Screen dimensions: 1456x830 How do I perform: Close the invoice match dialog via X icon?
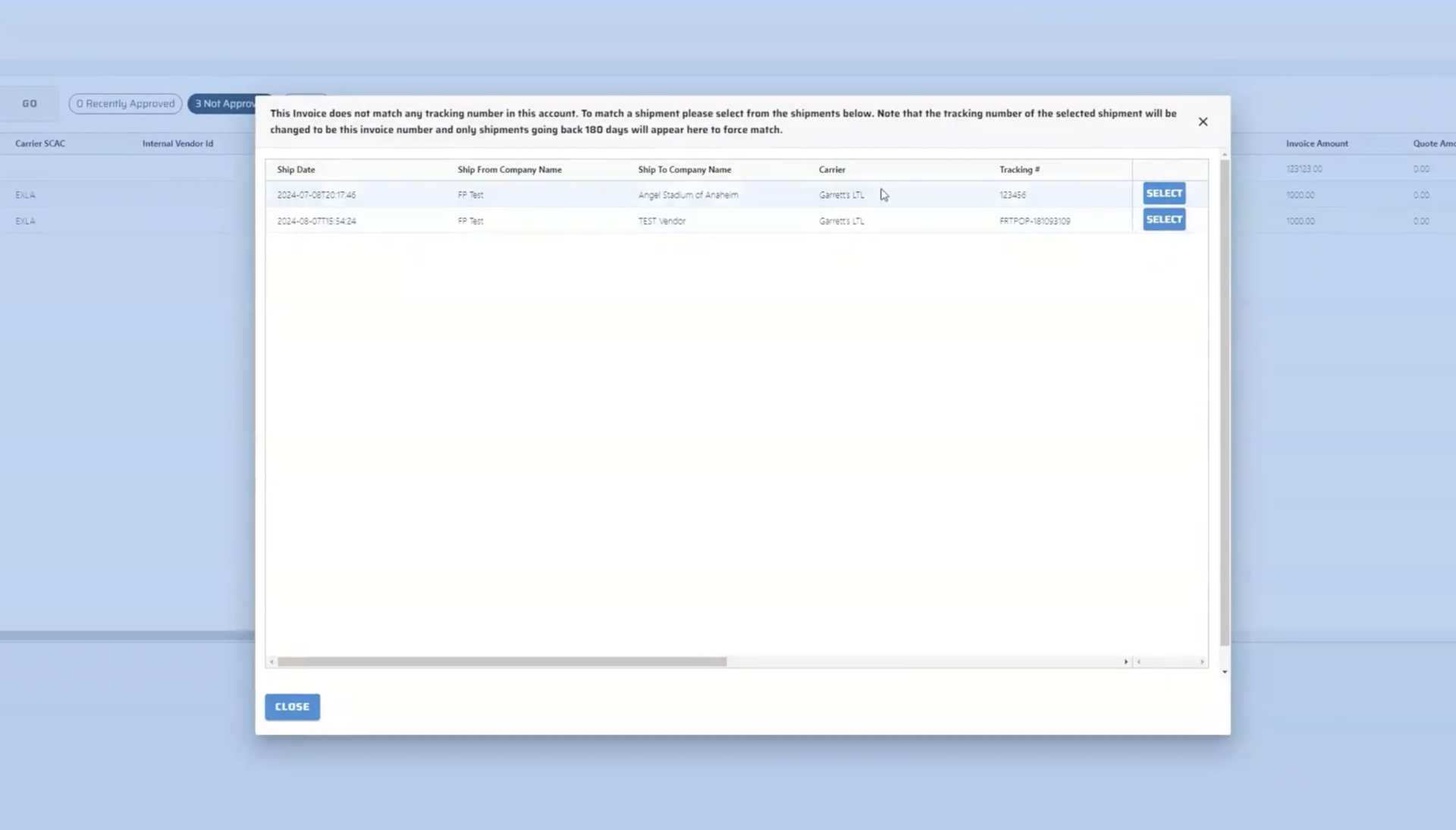(x=1203, y=121)
